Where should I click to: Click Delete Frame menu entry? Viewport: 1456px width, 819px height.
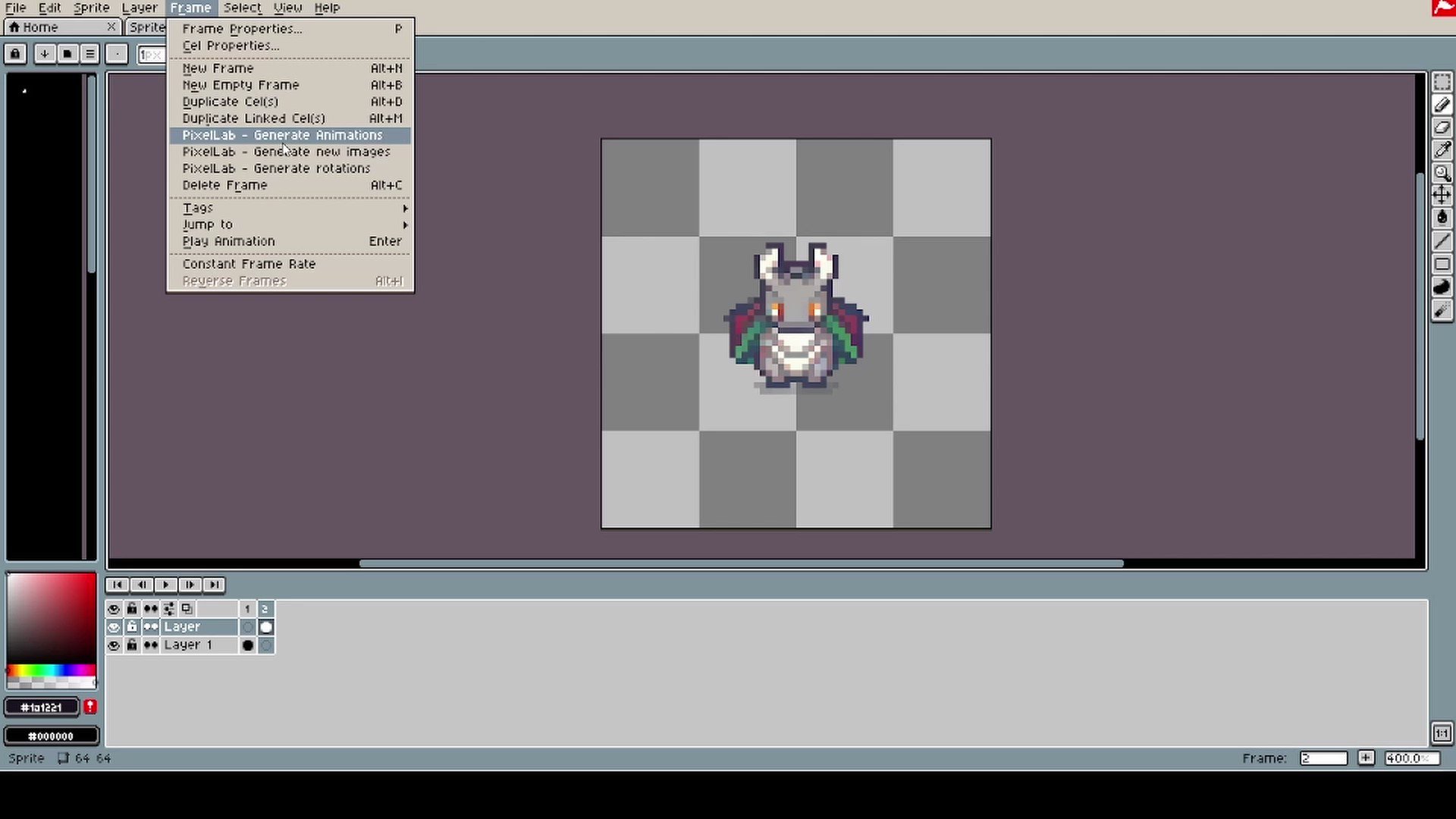click(224, 185)
